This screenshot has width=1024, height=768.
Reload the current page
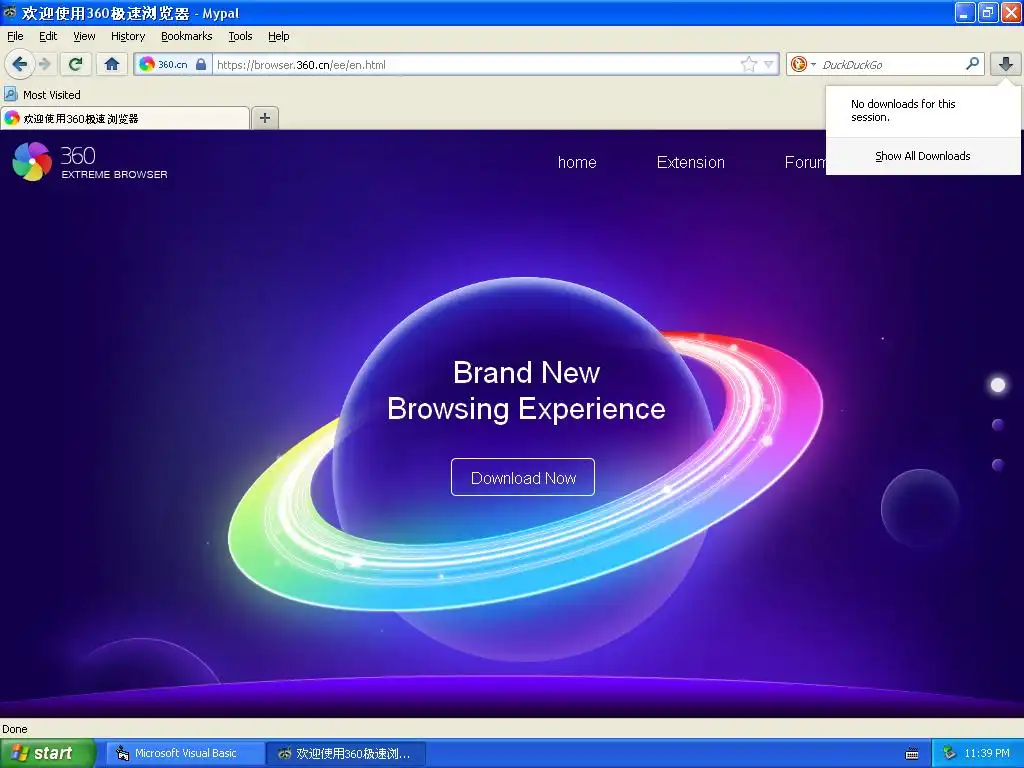pyautogui.click(x=76, y=64)
